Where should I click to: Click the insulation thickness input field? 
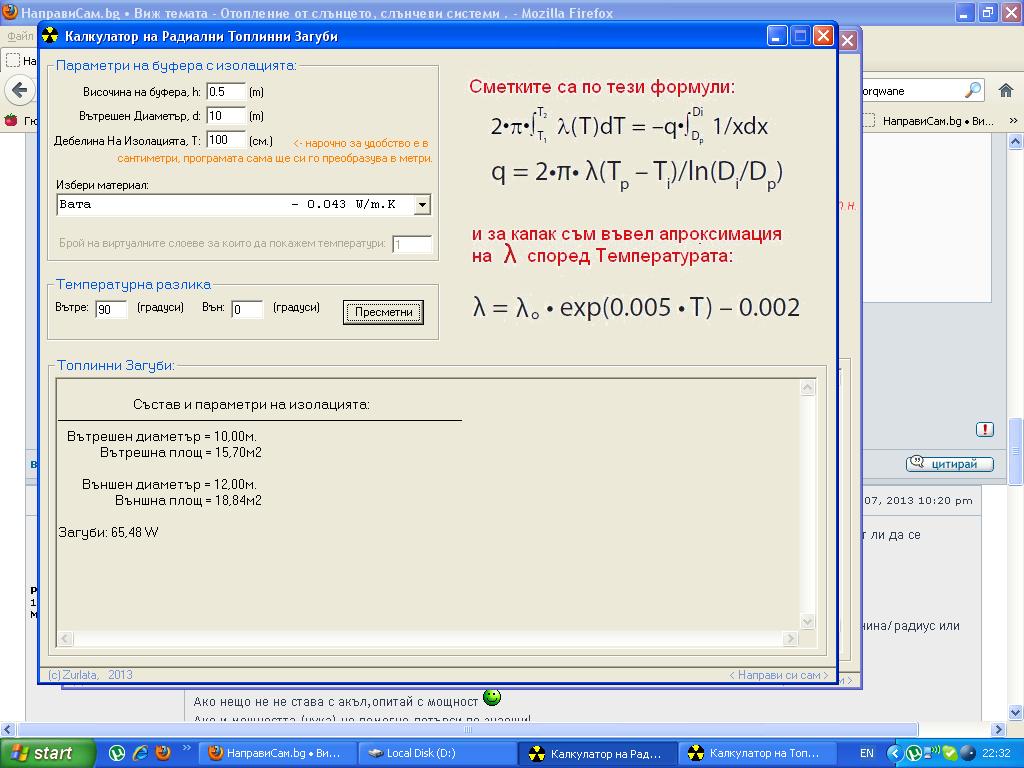tap(225, 140)
